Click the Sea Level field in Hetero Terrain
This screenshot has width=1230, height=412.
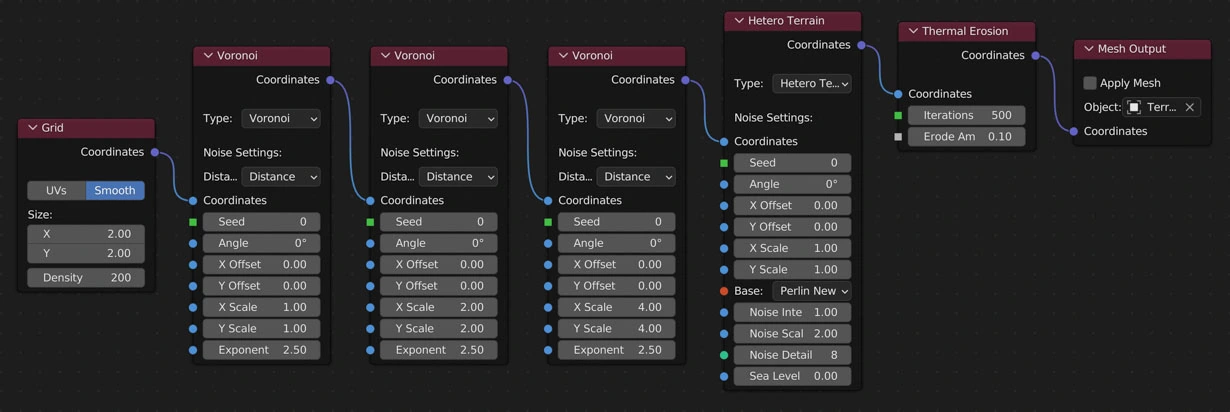point(792,376)
